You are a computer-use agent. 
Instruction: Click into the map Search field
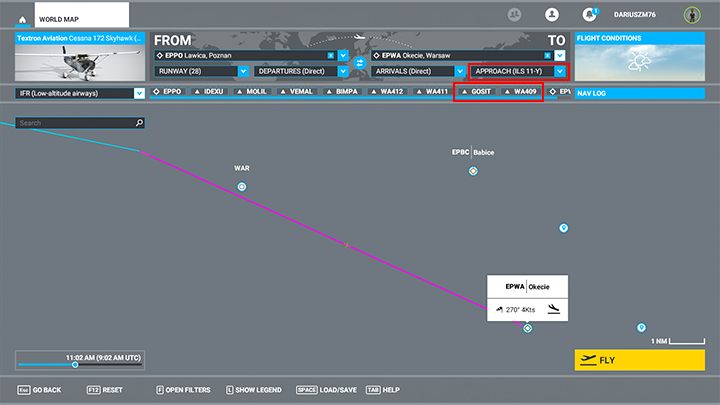75,123
